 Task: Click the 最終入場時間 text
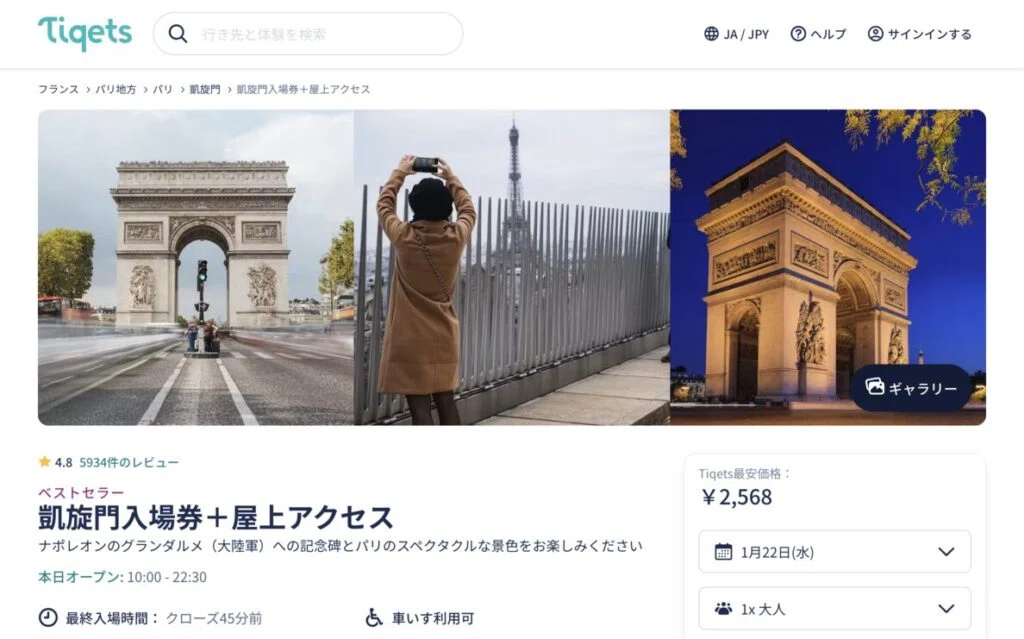[112, 618]
